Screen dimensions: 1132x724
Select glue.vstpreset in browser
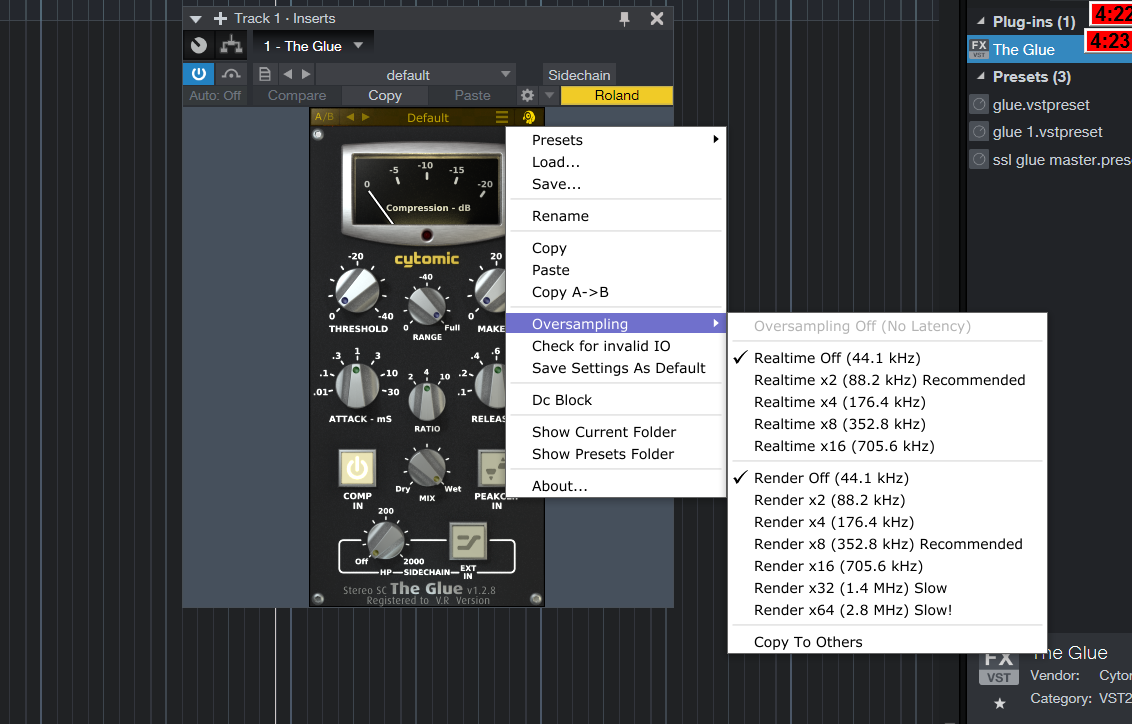coord(1041,105)
